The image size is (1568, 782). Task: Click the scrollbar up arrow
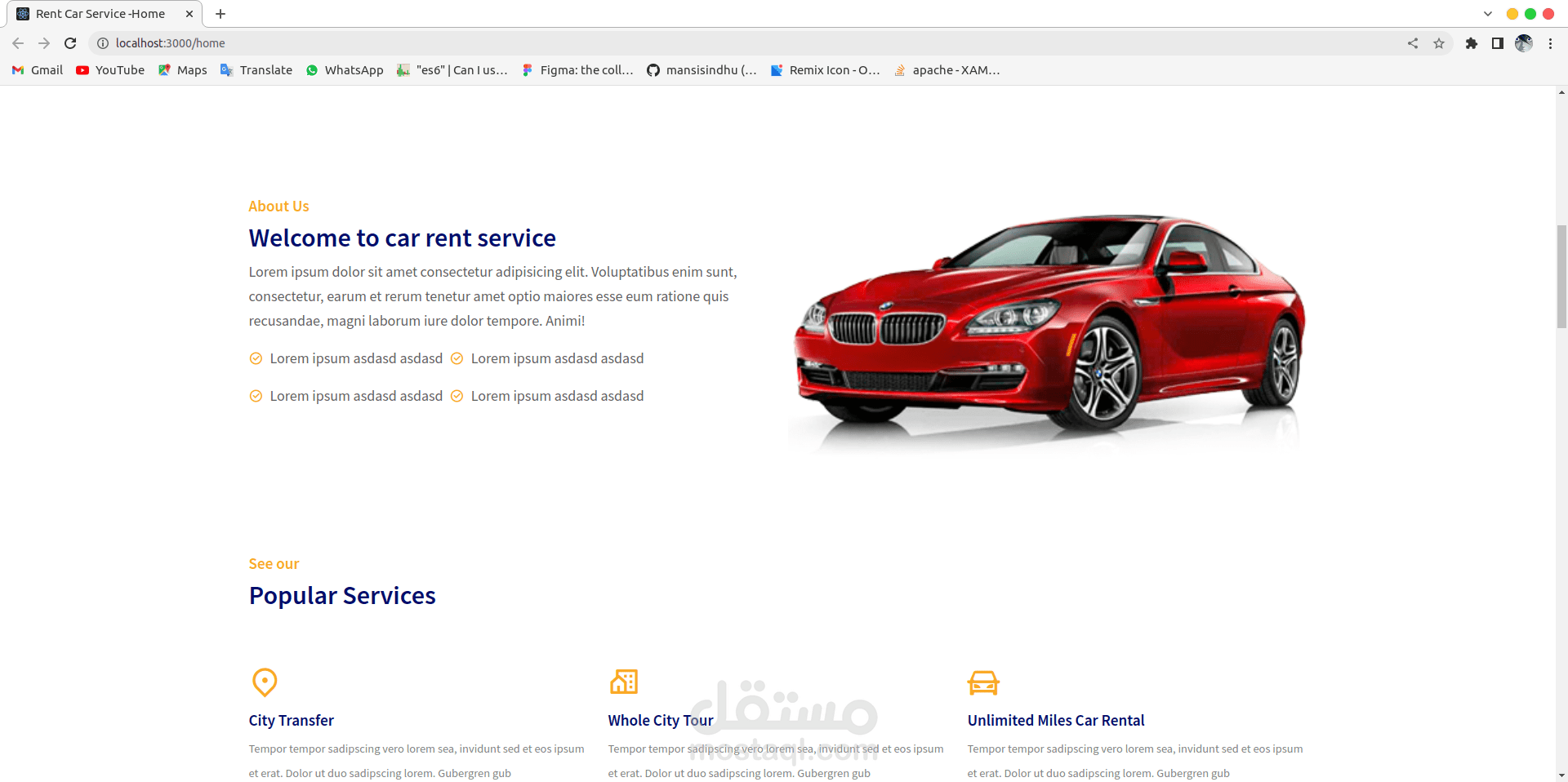click(x=1561, y=92)
